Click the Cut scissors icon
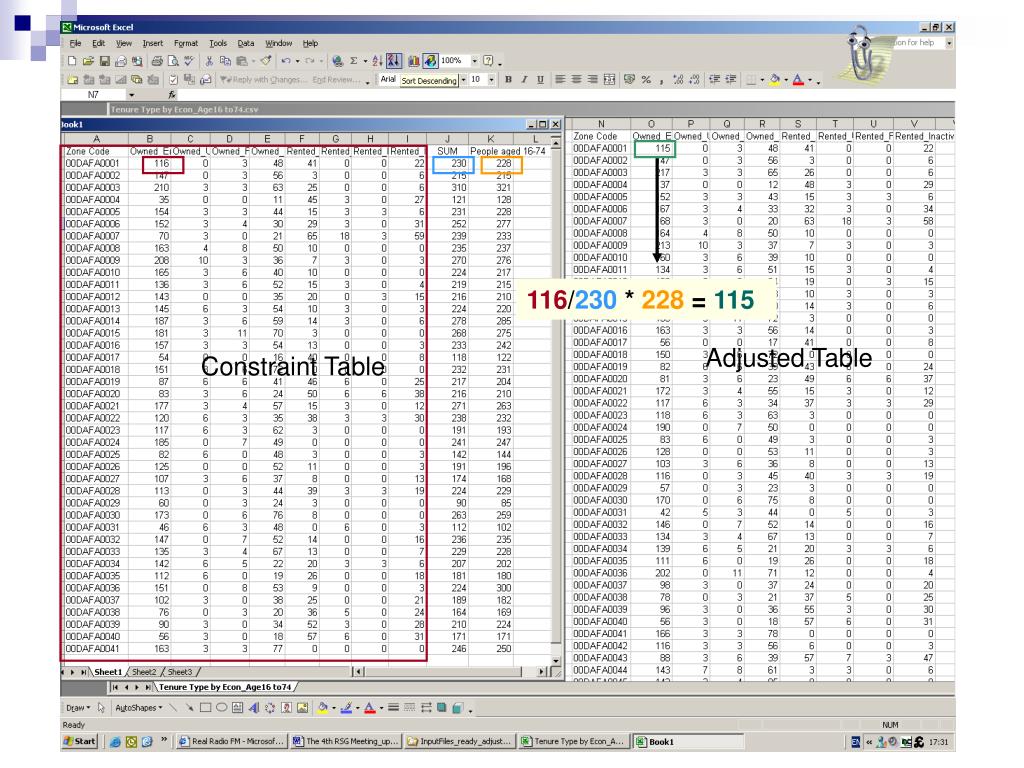1024x768 pixels. click(209, 61)
